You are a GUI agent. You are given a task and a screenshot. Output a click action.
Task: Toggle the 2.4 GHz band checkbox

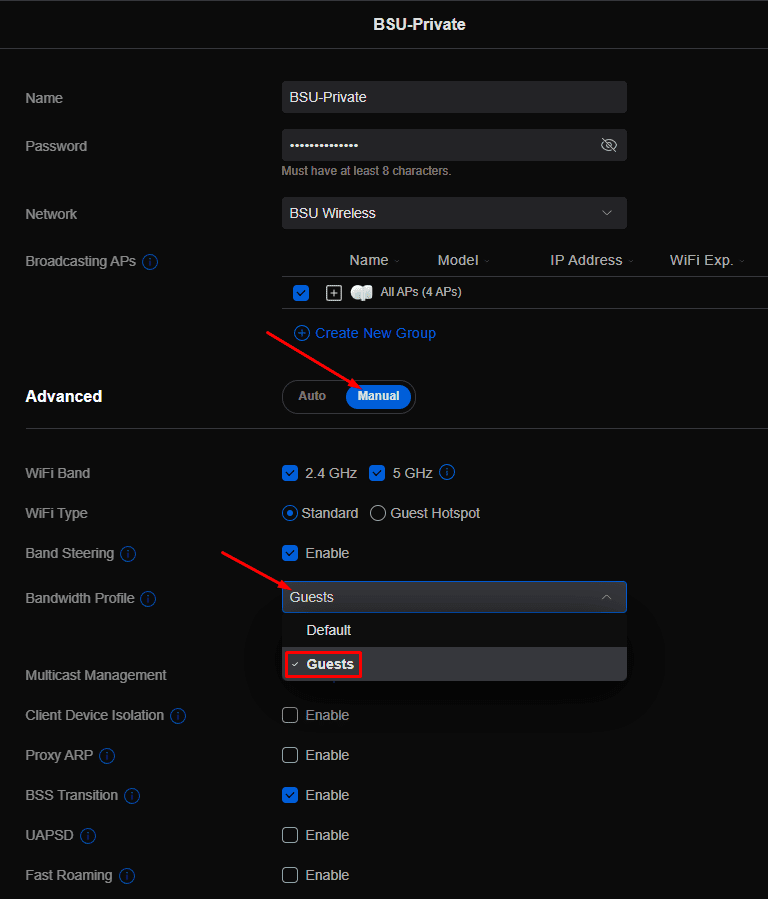coord(290,473)
